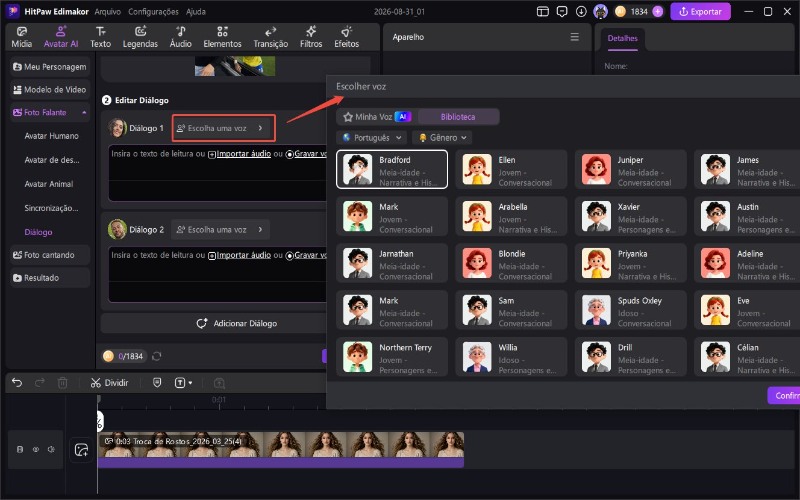
Task: Open the Transição effects
Action: point(270,37)
